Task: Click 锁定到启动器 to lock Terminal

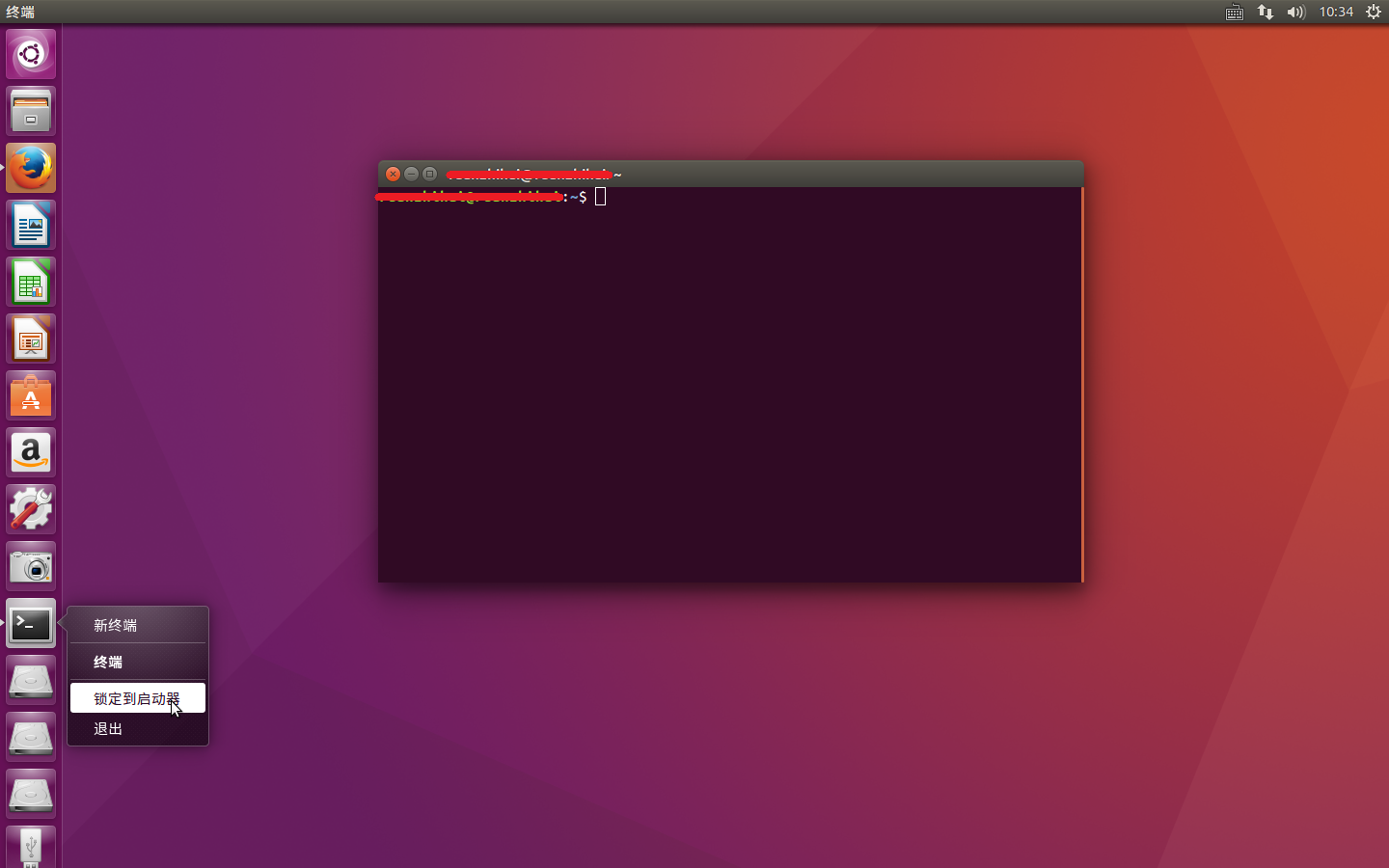Action: point(125,697)
